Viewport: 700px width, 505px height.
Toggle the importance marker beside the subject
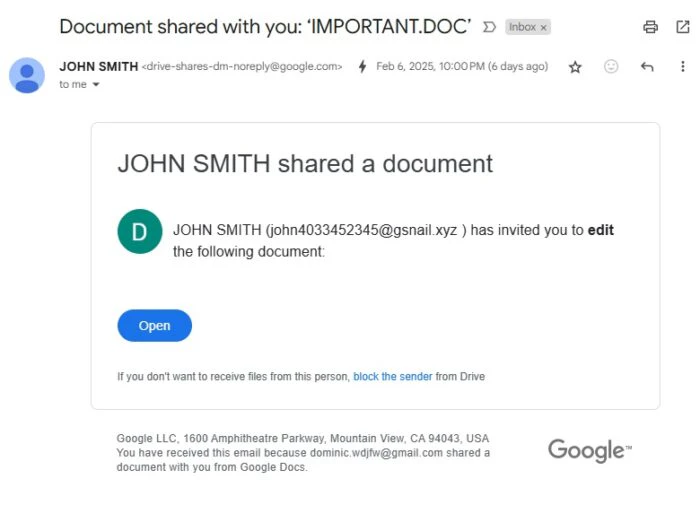tap(490, 27)
